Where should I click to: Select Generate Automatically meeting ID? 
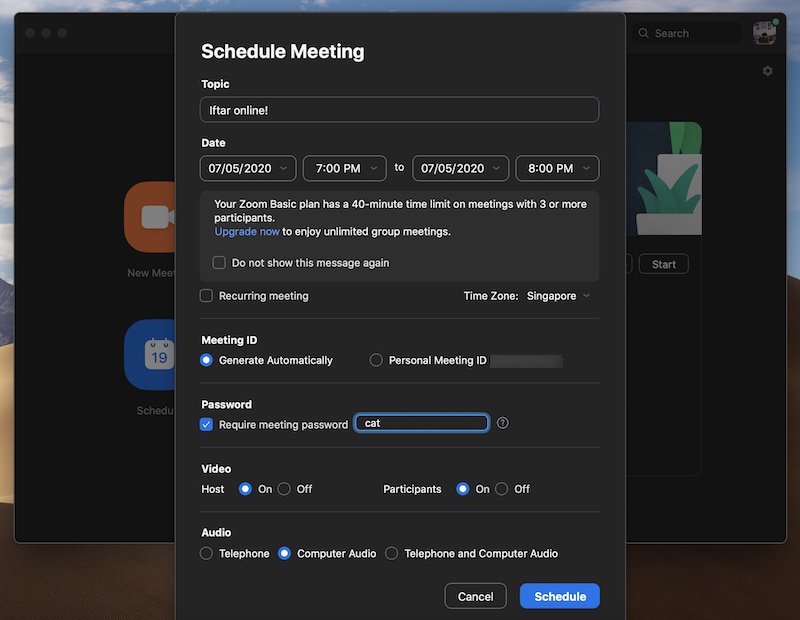pos(206,360)
